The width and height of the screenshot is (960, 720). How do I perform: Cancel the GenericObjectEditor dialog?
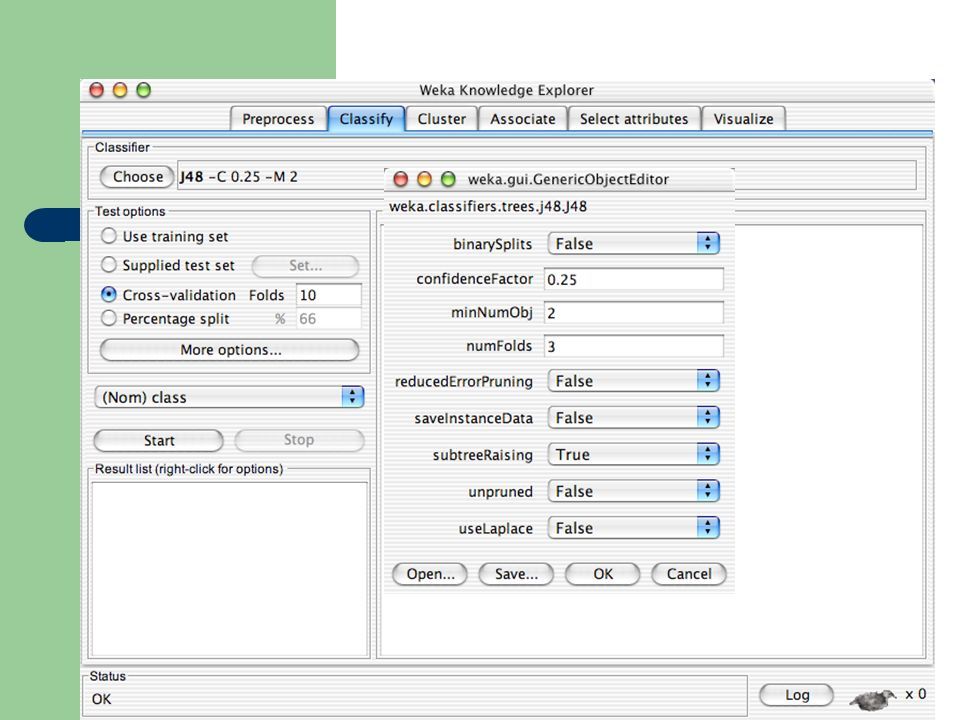(x=689, y=574)
